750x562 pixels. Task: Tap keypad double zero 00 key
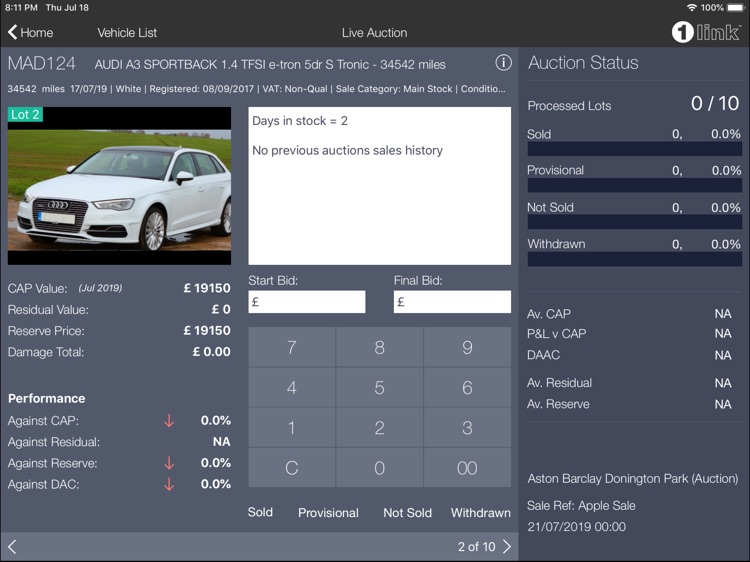467,468
